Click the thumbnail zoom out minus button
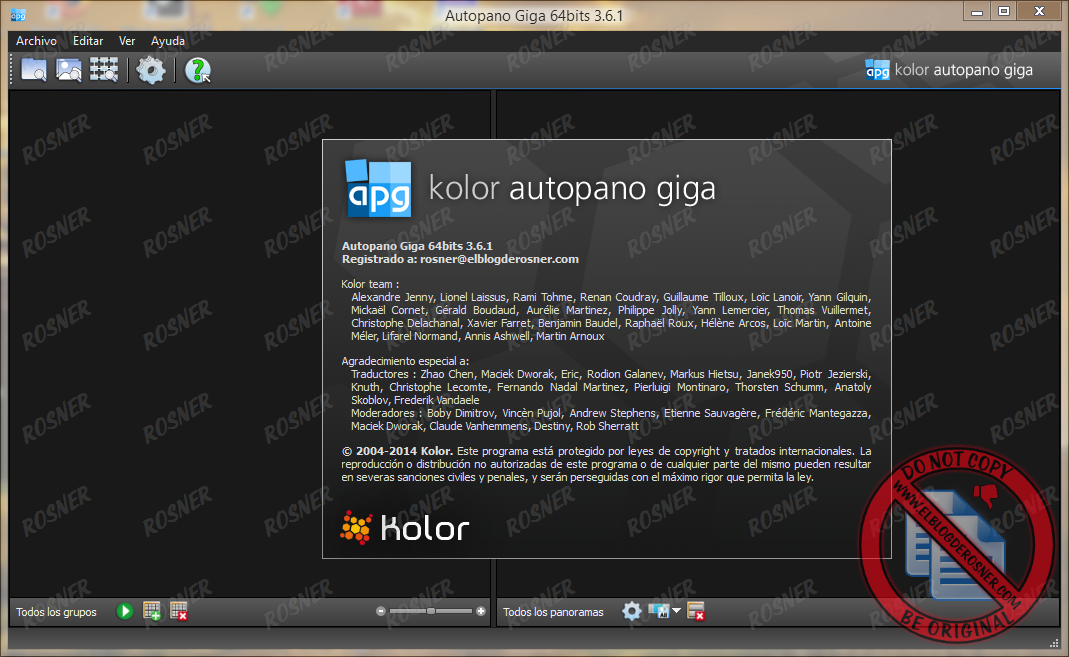Image resolution: width=1069 pixels, height=657 pixels. 381,611
